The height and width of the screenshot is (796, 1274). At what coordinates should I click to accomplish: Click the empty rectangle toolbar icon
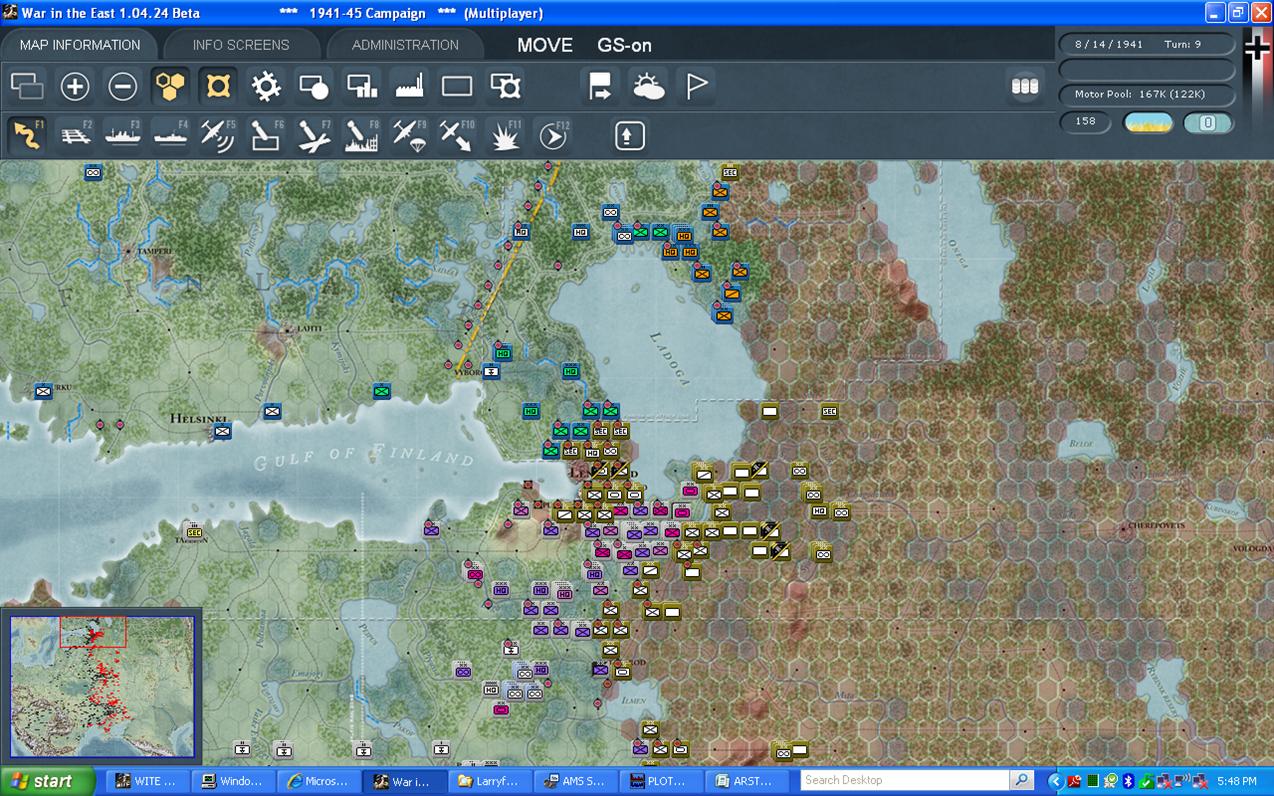click(457, 87)
